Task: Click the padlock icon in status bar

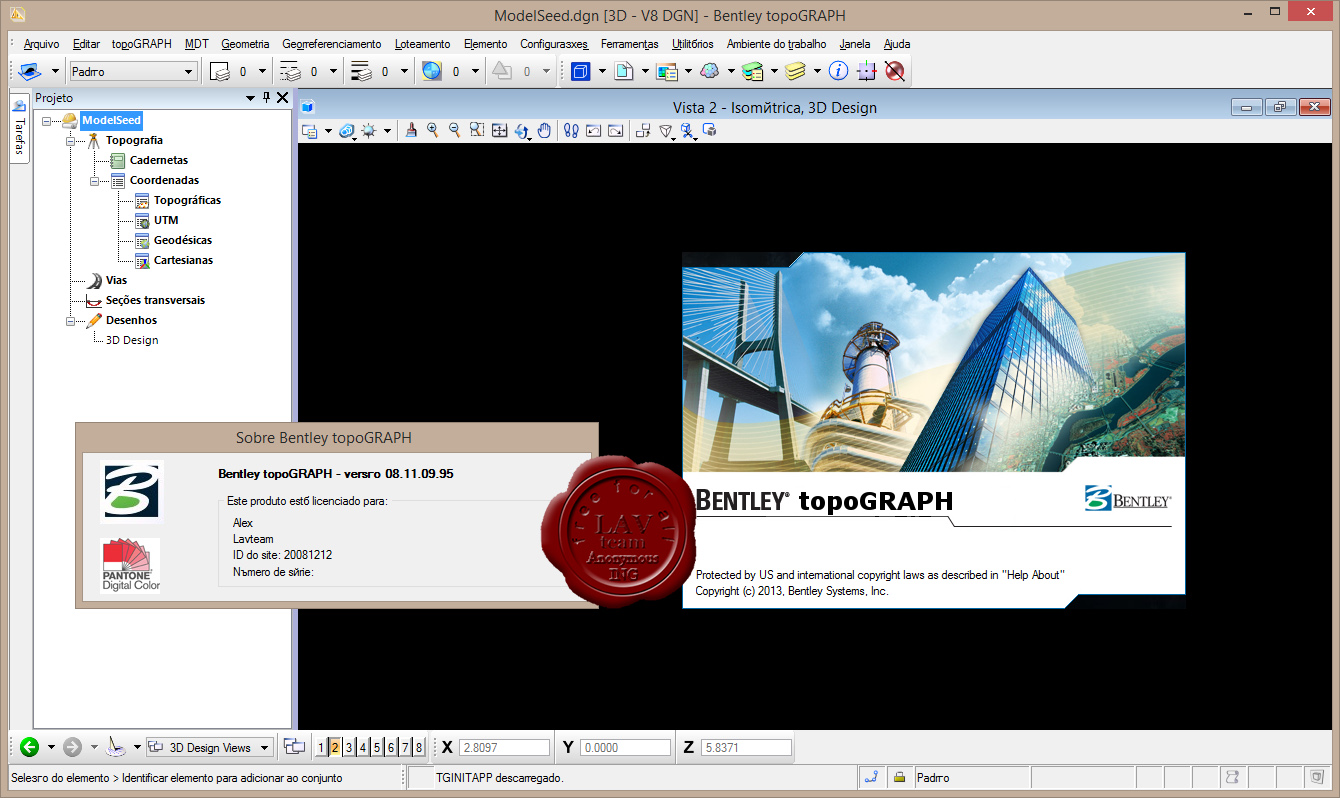Action: [899, 777]
